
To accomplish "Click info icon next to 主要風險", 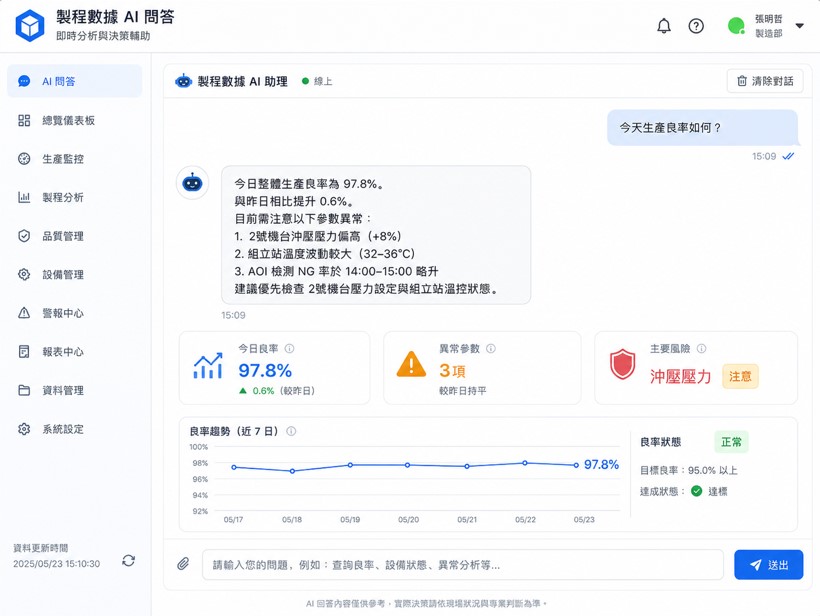I will [x=701, y=348].
